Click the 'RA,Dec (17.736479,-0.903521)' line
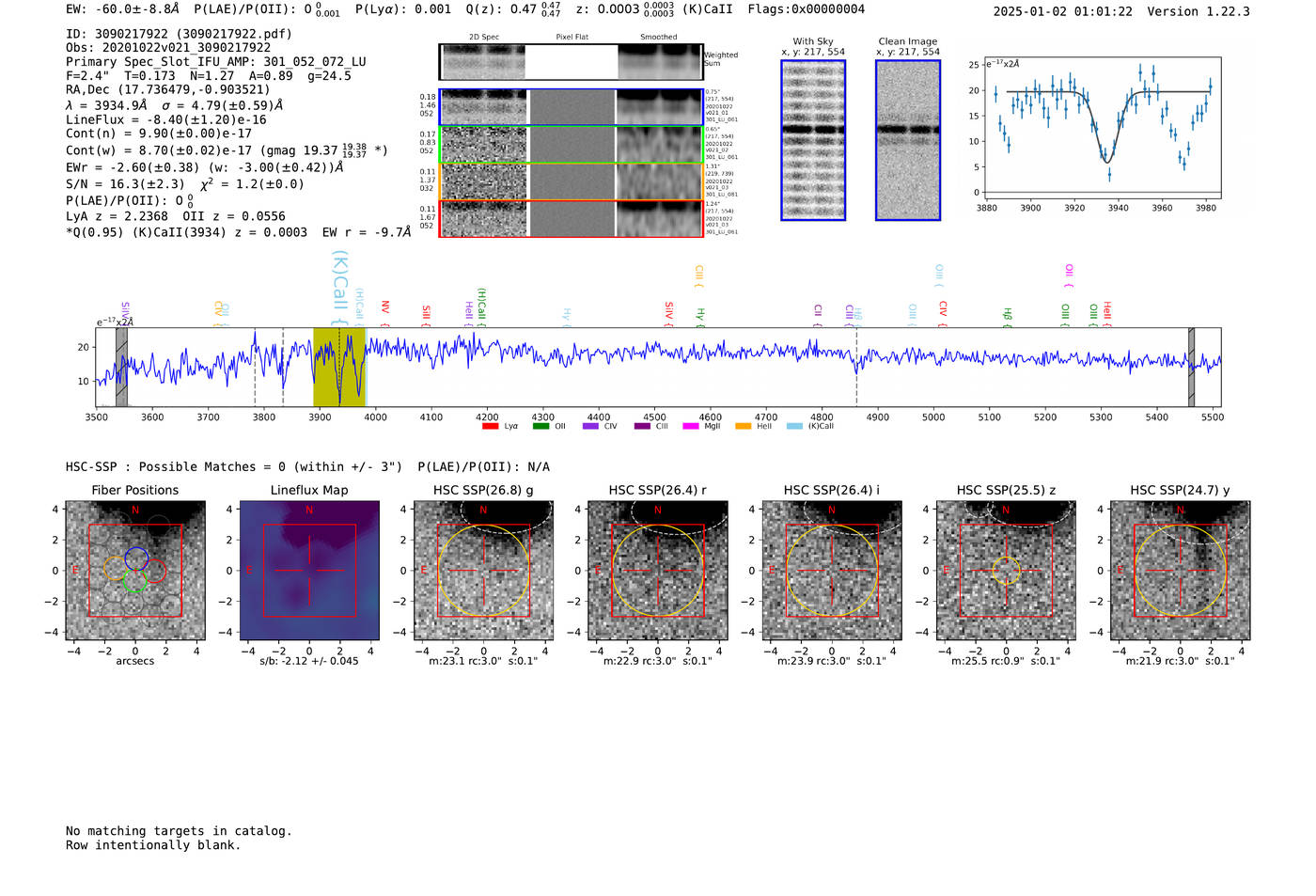1316x896 pixels. pyautogui.click(x=168, y=90)
